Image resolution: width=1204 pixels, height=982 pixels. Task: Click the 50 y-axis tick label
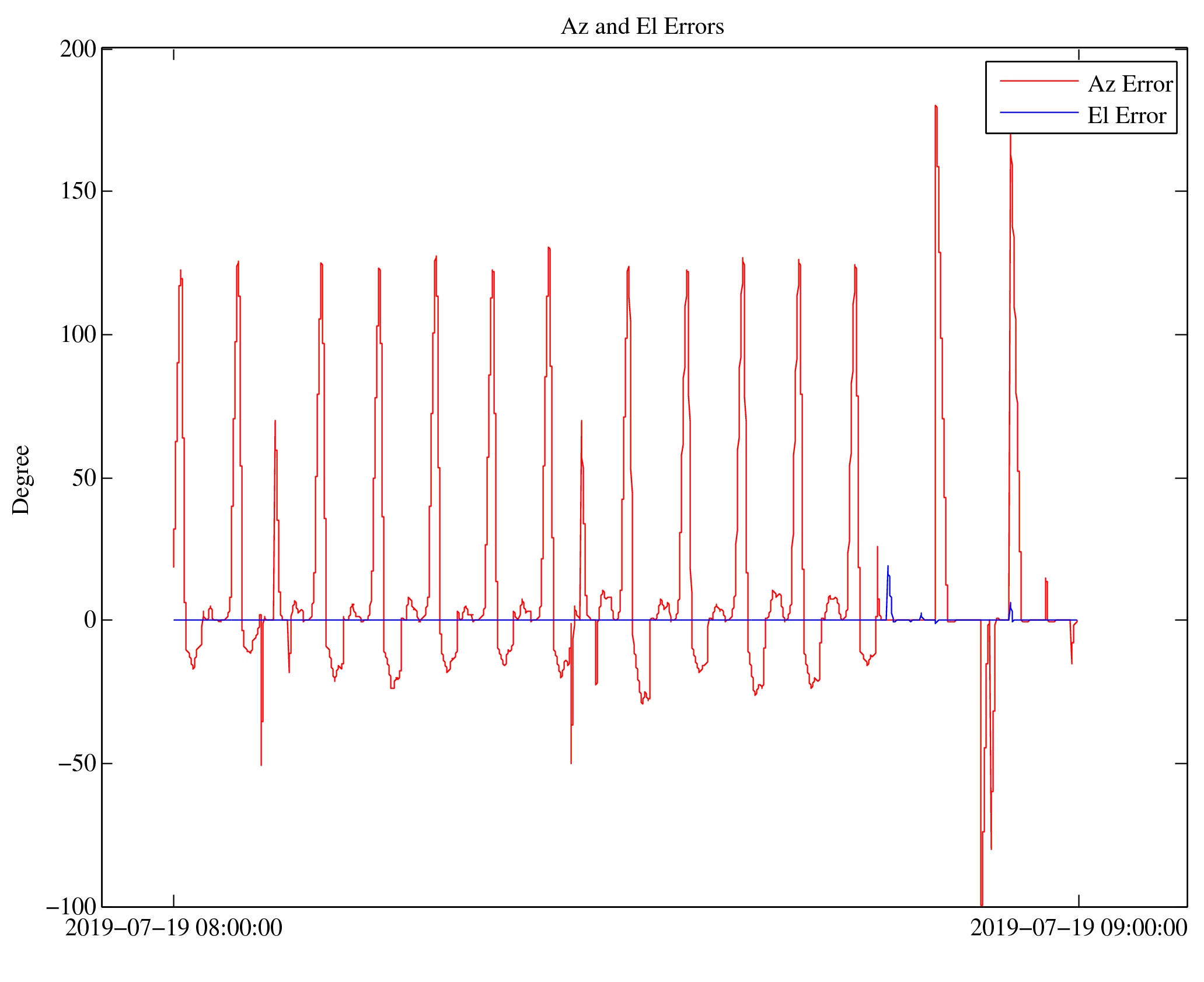coord(84,478)
